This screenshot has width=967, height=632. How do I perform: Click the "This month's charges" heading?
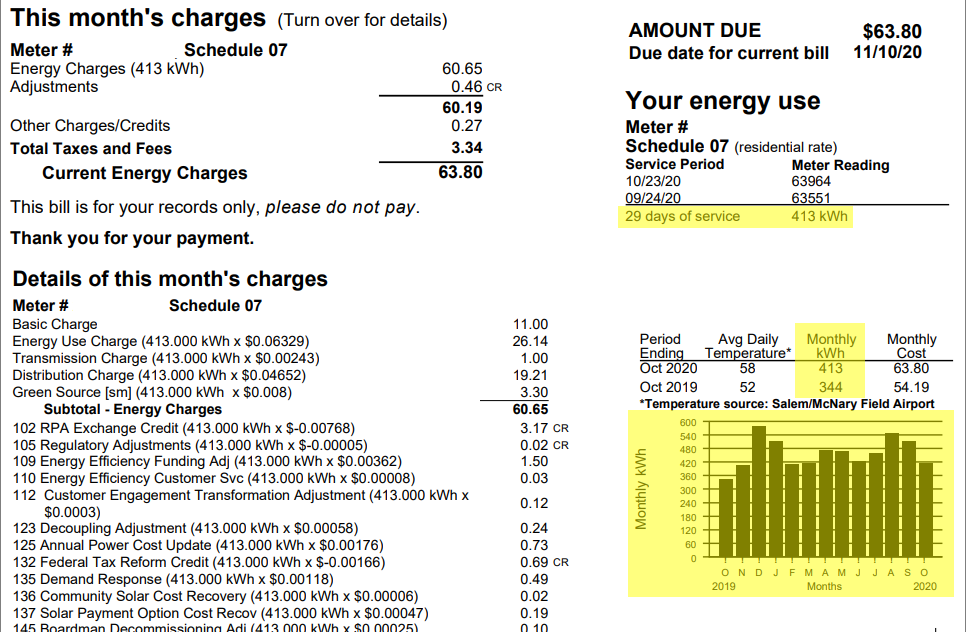(138, 18)
